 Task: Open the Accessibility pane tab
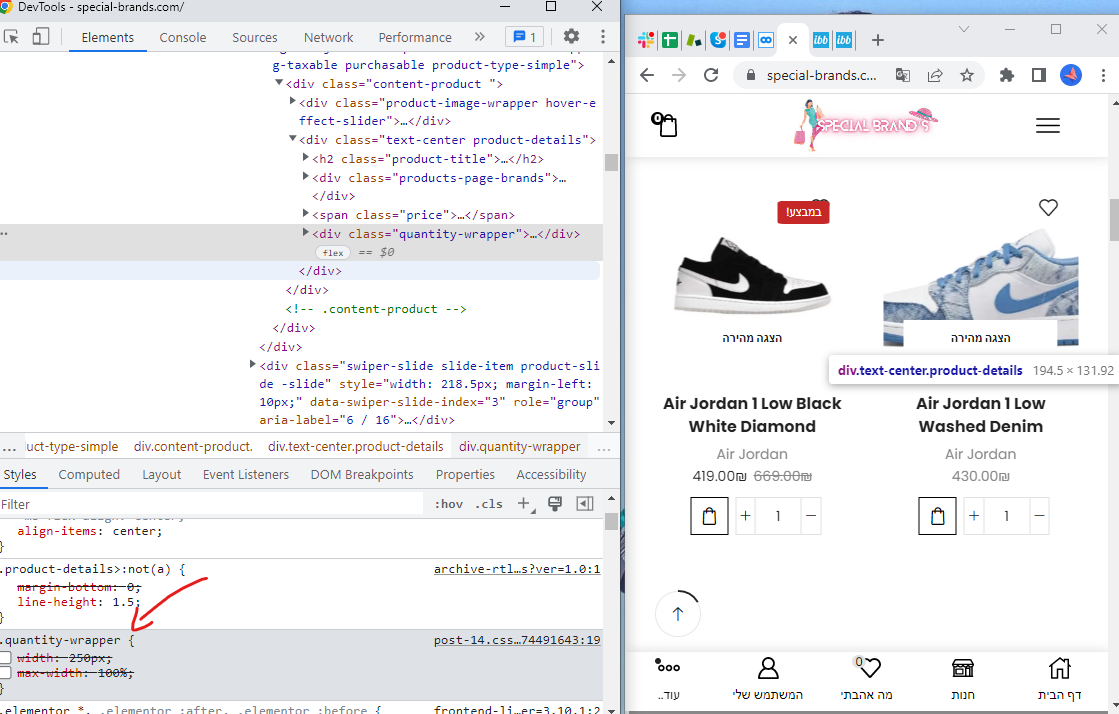pyautogui.click(x=551, y=475)
